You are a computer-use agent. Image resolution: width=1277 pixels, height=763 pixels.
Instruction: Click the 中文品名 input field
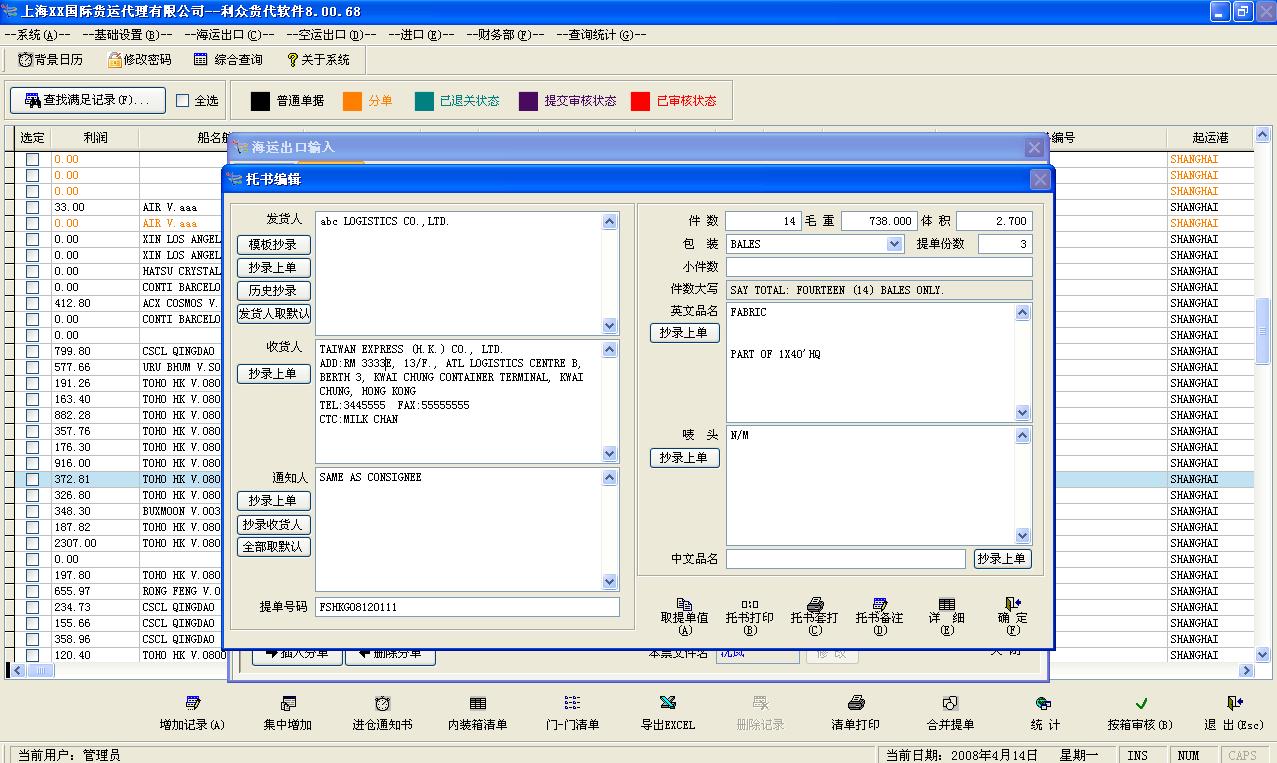[846, 559]
